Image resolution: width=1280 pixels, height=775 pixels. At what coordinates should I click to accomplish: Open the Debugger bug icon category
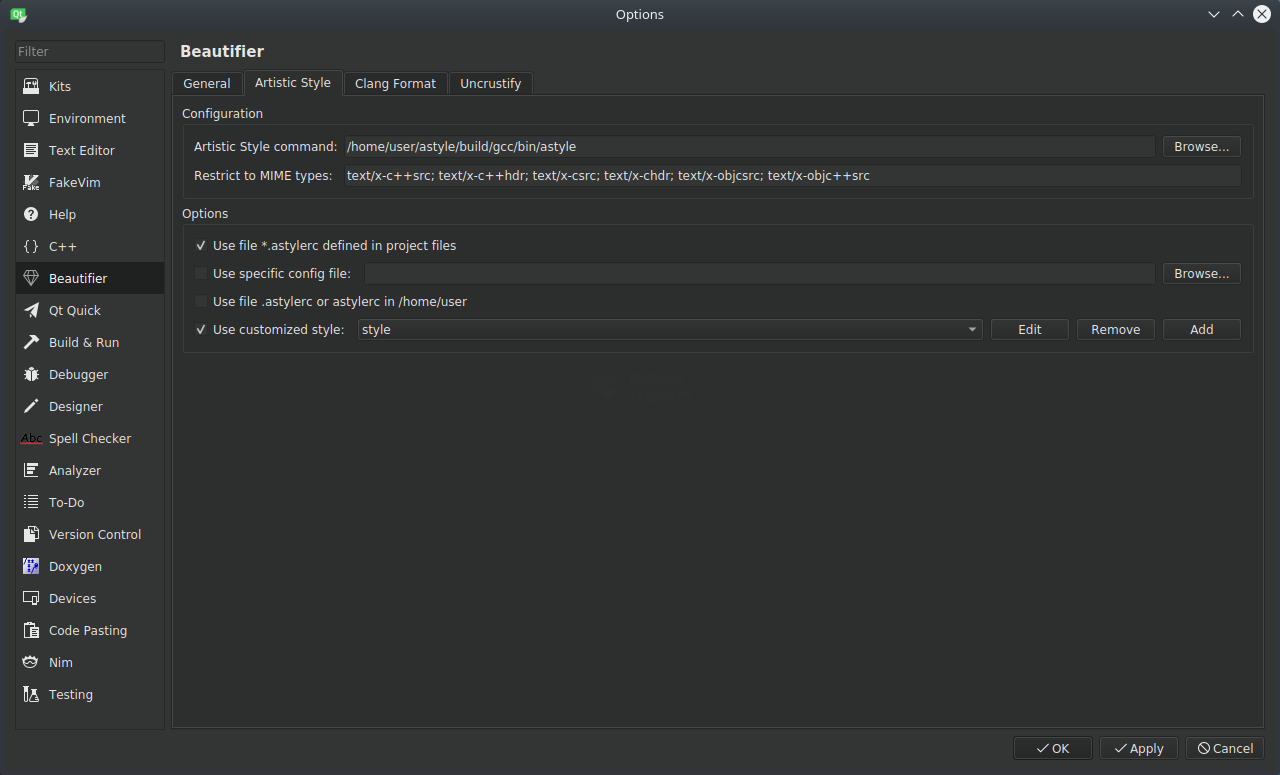point(31,375)
